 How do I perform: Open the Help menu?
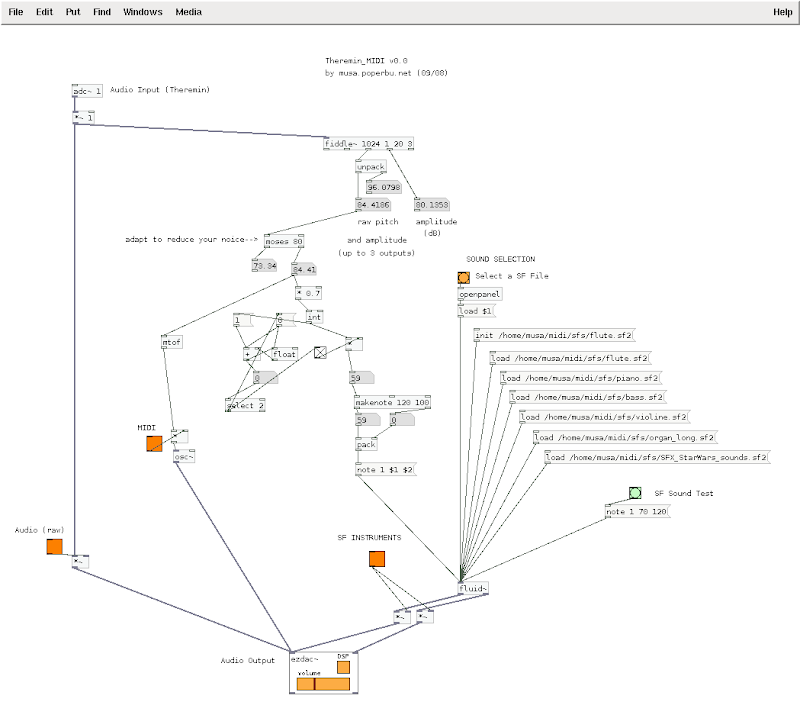click(782, 12)
